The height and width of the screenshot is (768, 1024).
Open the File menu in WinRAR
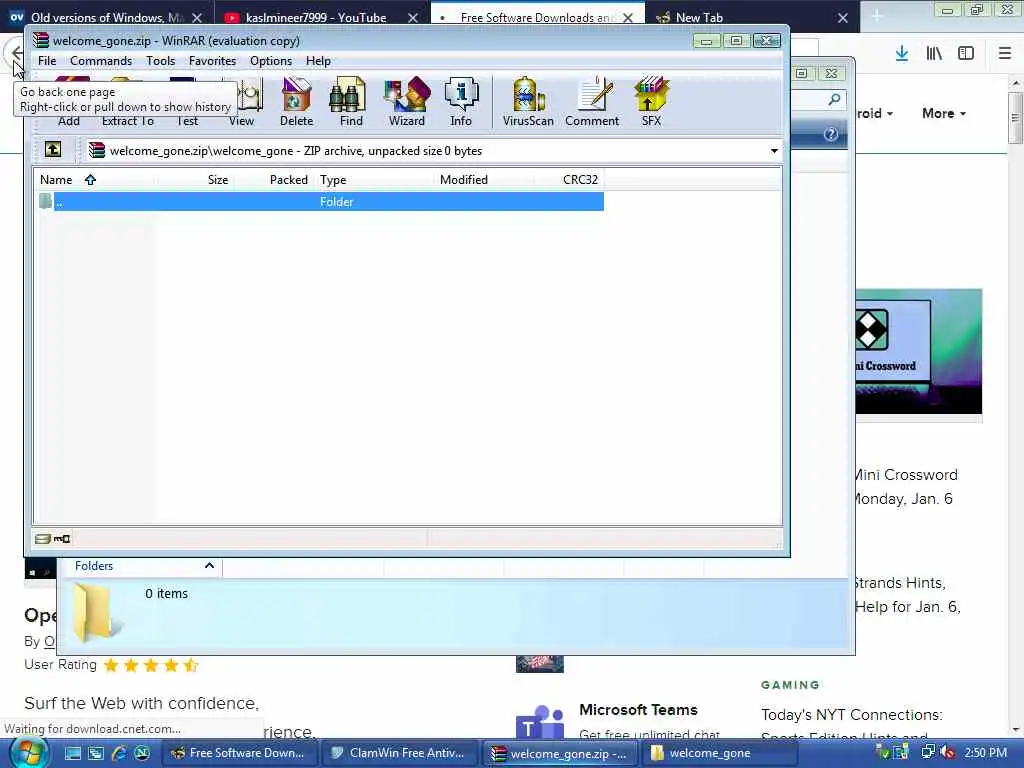[x=47, y=61]
